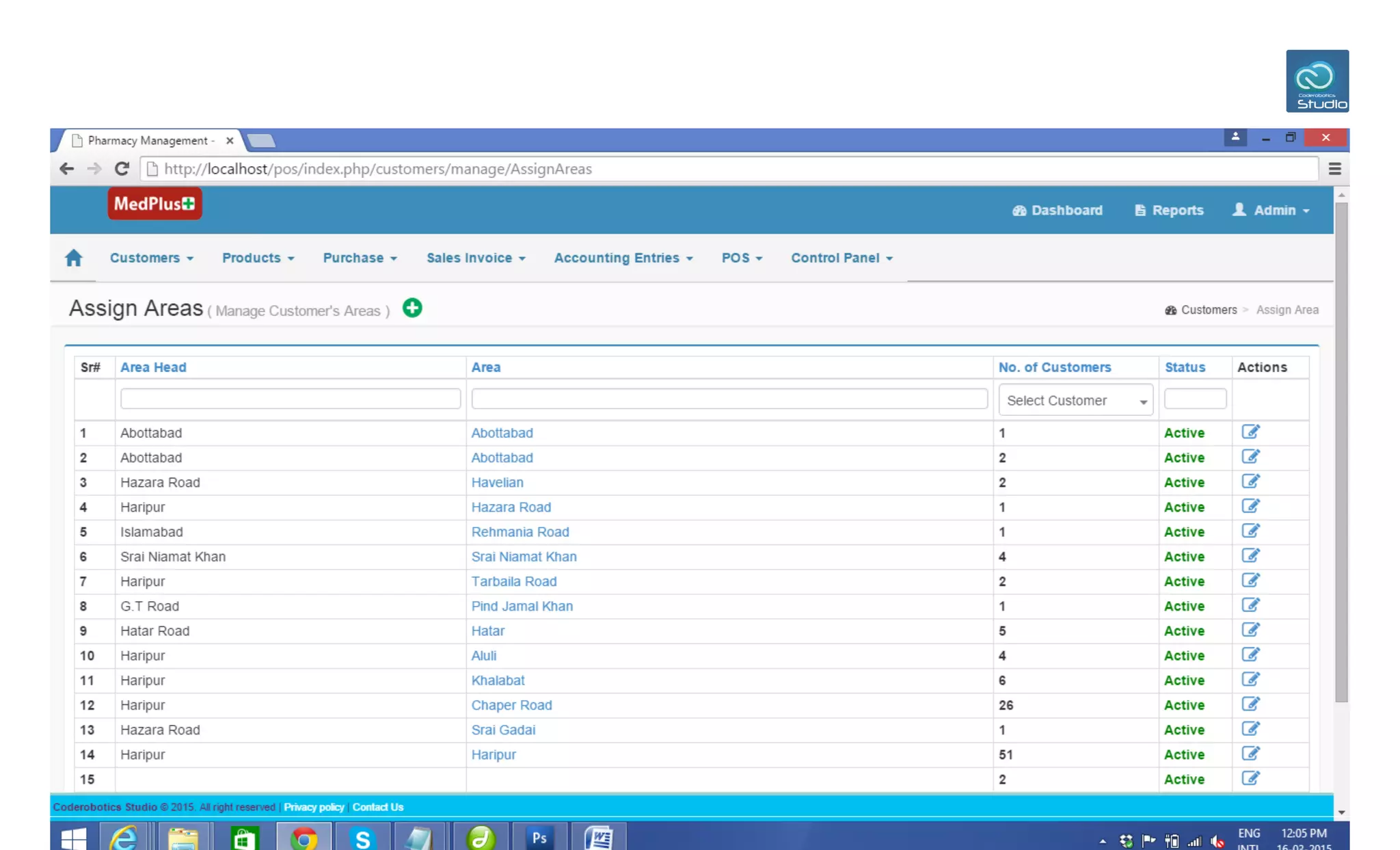Click Skype icon in taskbar
The image size is (1400, 850).
tap(362, 837)
